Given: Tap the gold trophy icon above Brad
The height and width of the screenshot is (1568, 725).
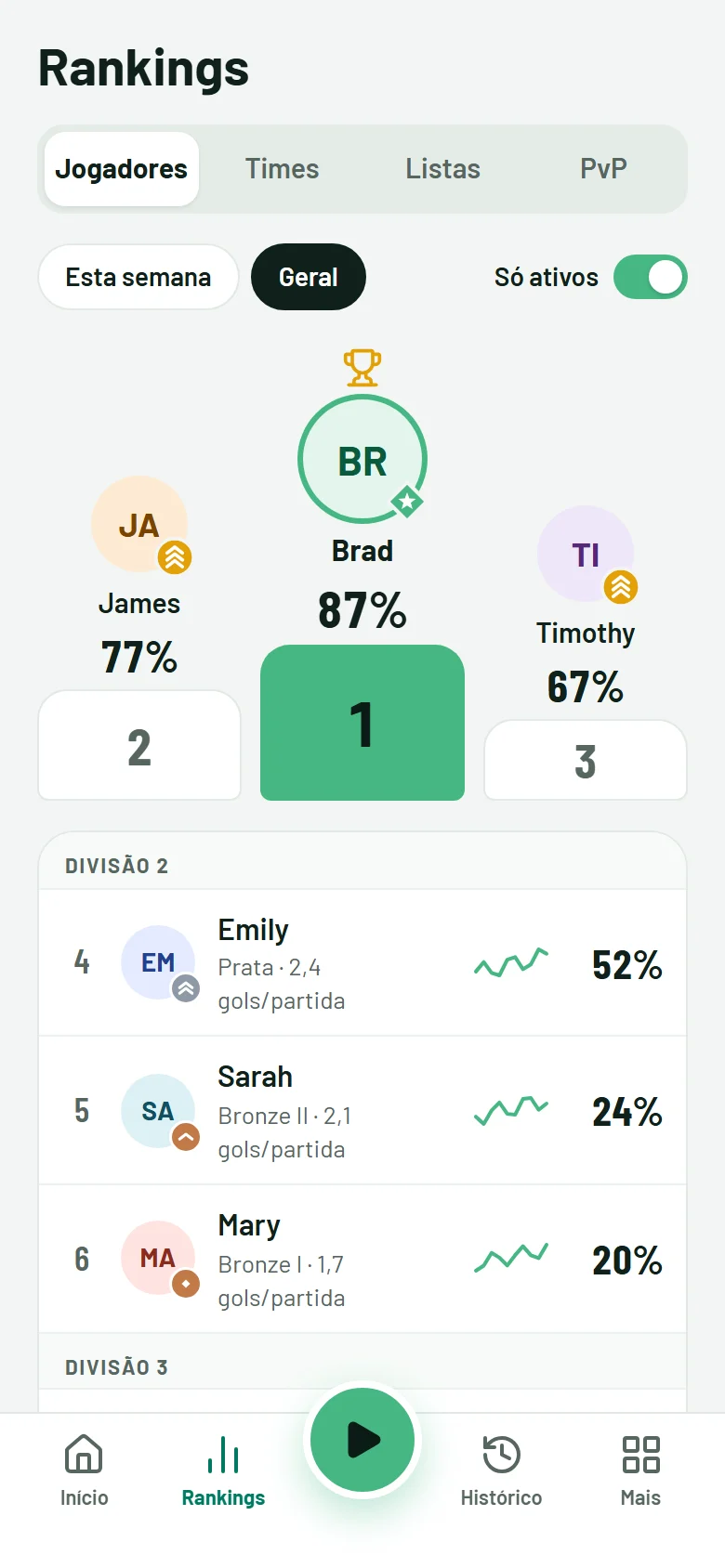Looking at the screenshot, I should click(x=362, y=368).
